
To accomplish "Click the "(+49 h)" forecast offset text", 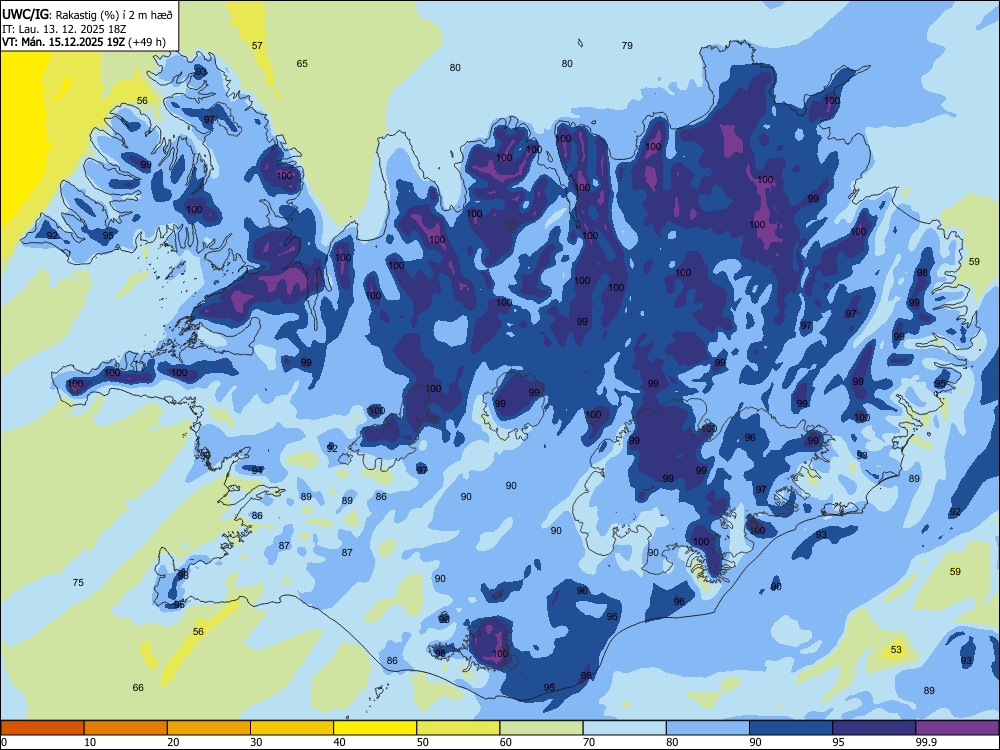I will 147,42.
